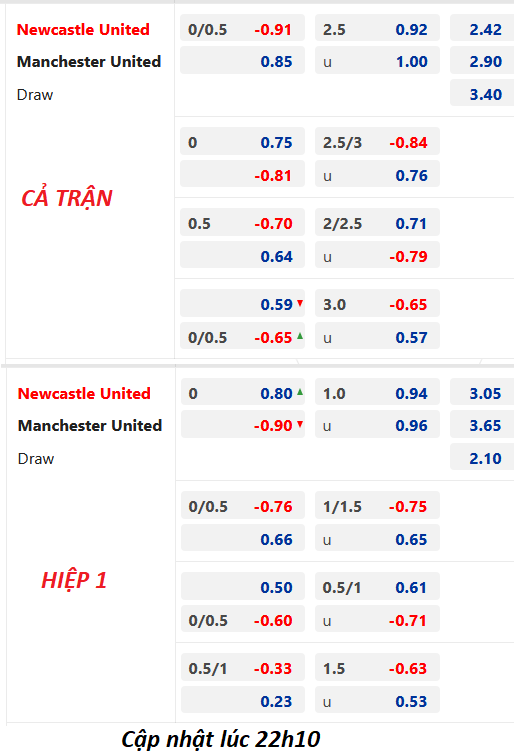
Task: Click the red down arrow beside 0.59
Action: point(300,303)
